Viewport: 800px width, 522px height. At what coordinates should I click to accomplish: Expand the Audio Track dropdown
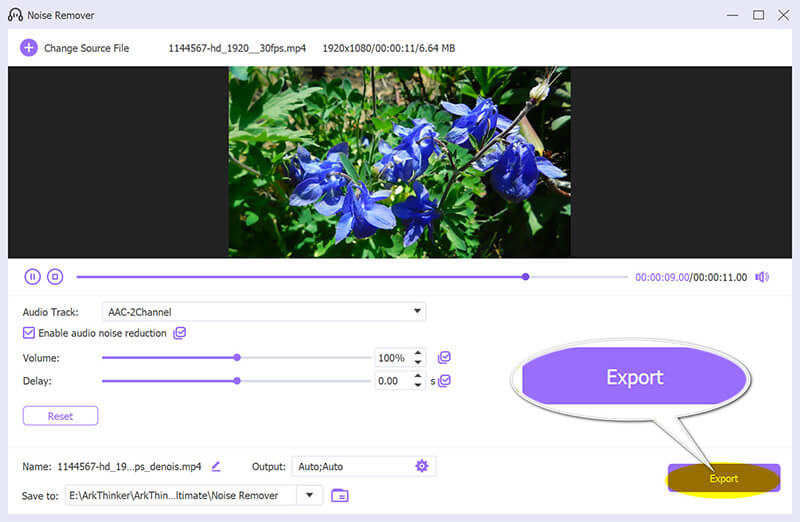click(x=418, y=312)
